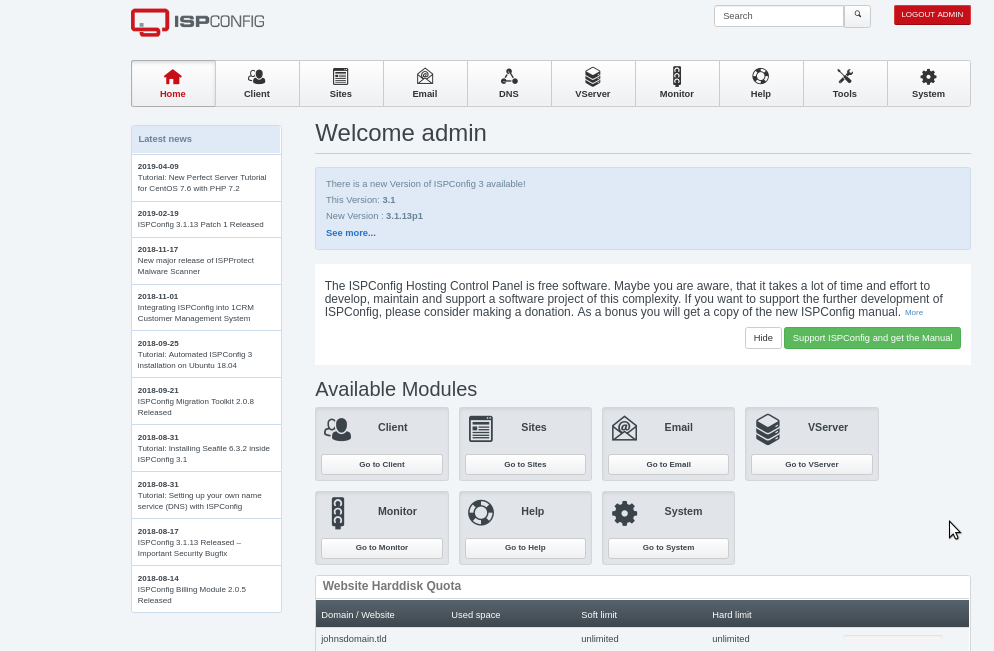The height and width of the screenshot is (651, 994).
Task: Click the magnifier search button
Action: [x=857, y=16]
